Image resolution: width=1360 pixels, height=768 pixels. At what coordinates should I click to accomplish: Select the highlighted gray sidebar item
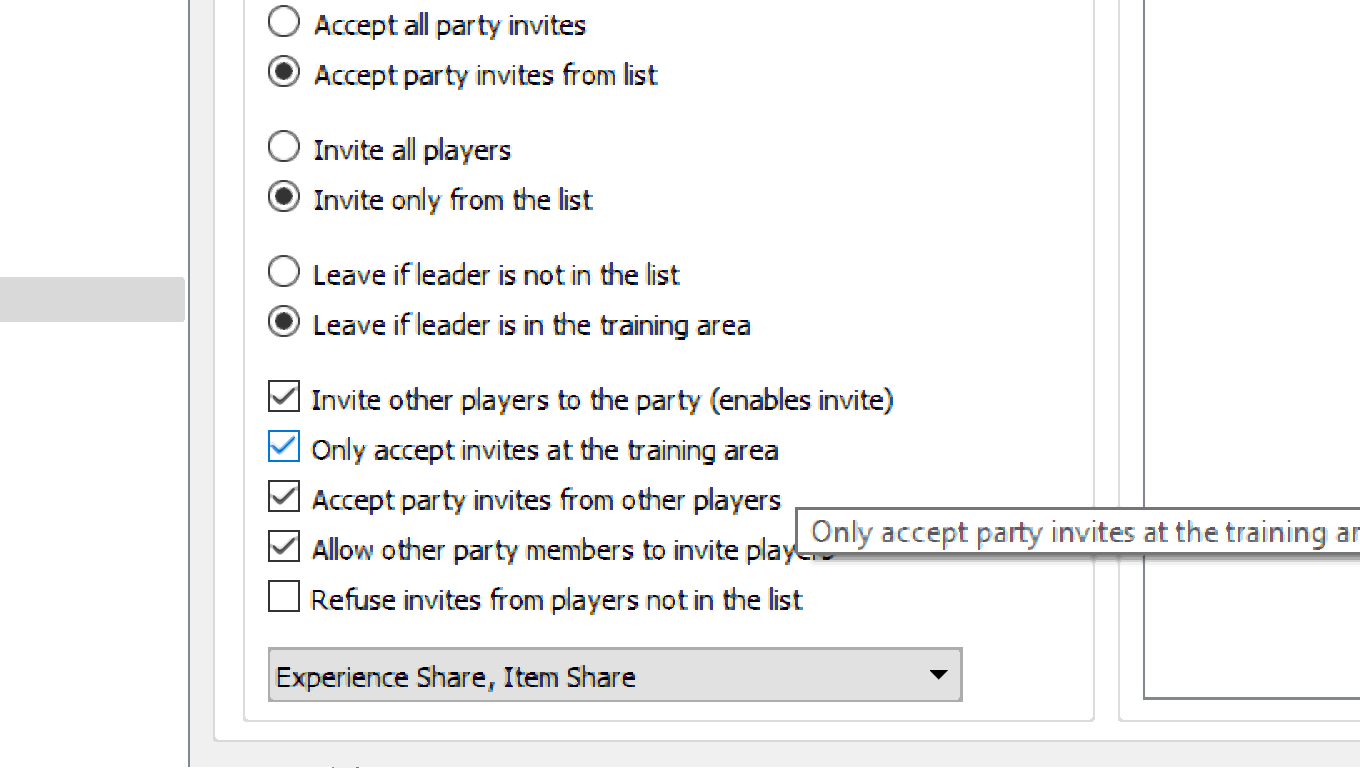[92, 299]
